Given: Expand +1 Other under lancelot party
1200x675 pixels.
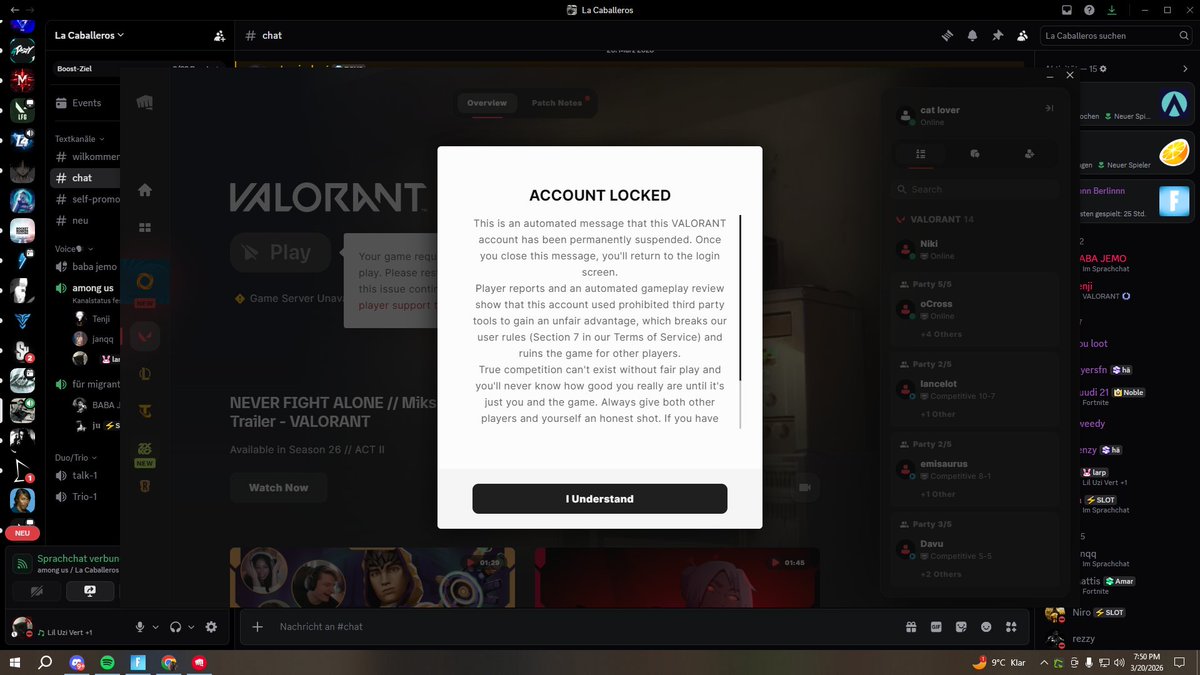Looking at the screenshot, I should [938, 414].
